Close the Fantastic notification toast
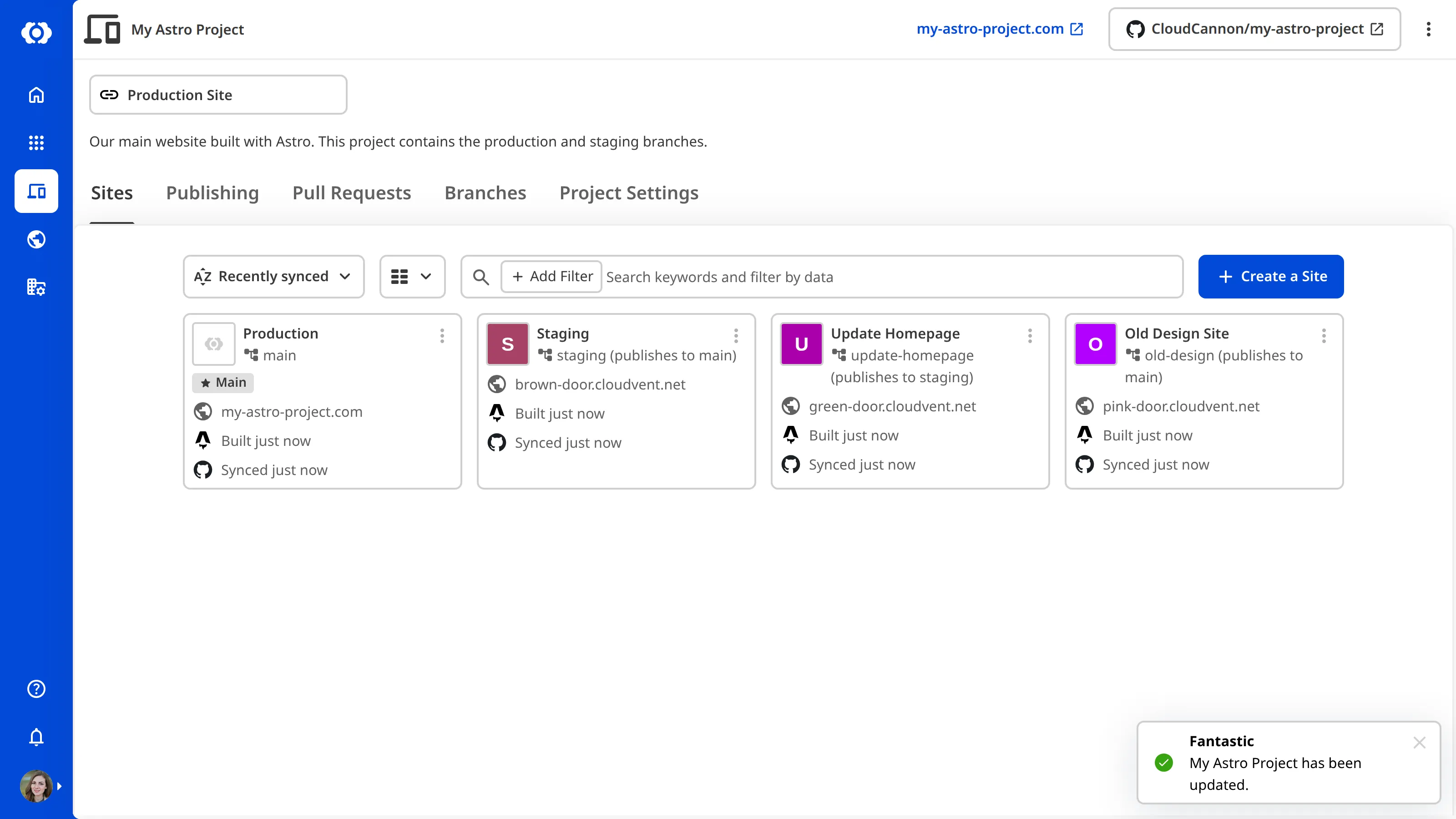 click(1419, 743)
